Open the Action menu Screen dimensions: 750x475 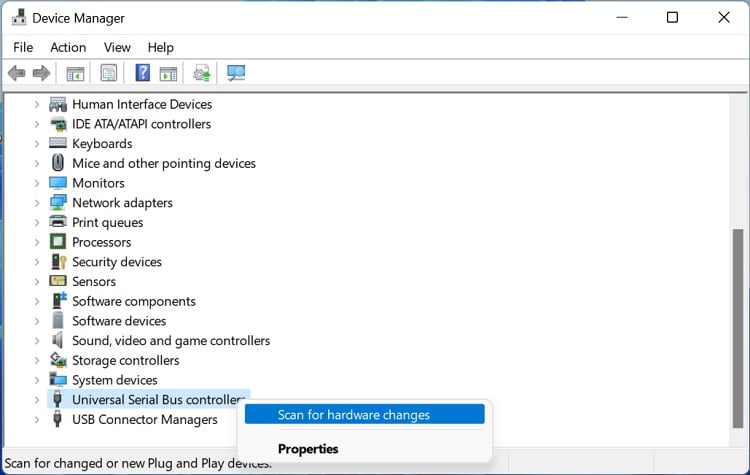(x=68, y=47)
